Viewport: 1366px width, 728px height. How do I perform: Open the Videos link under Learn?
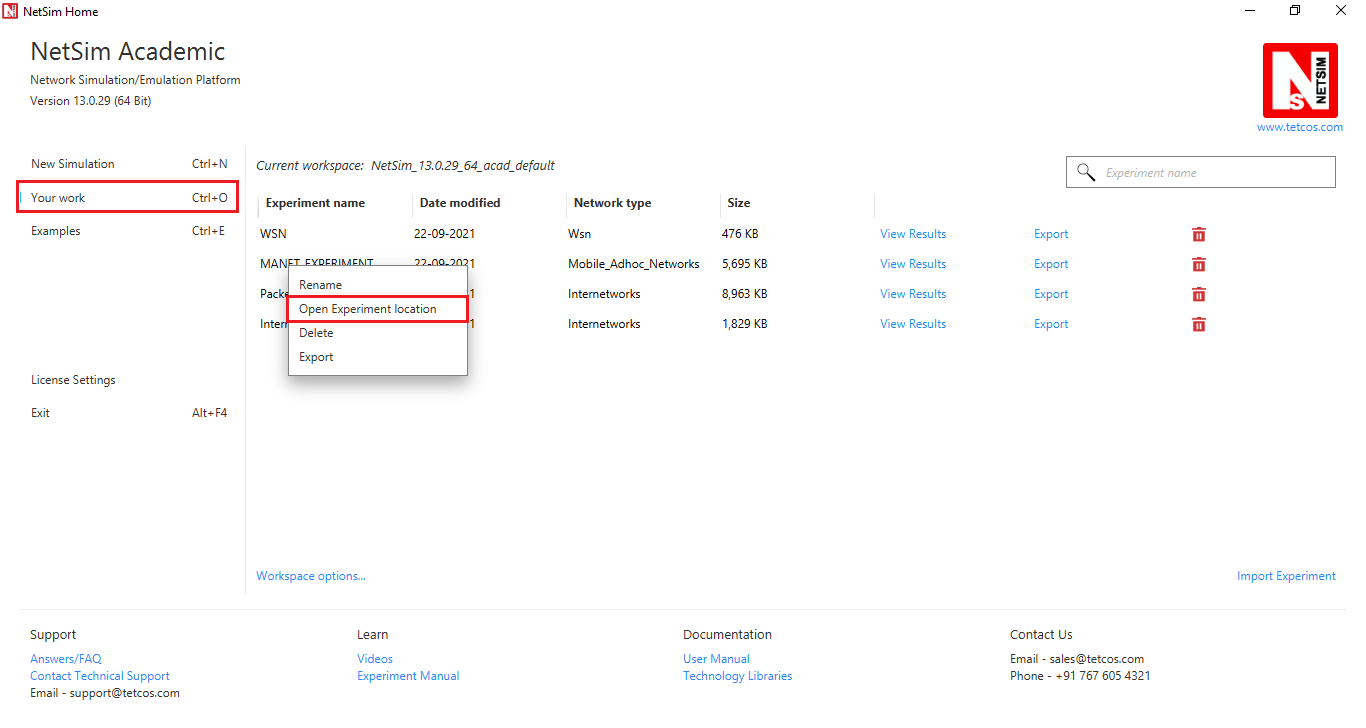[x=375, y=659]
